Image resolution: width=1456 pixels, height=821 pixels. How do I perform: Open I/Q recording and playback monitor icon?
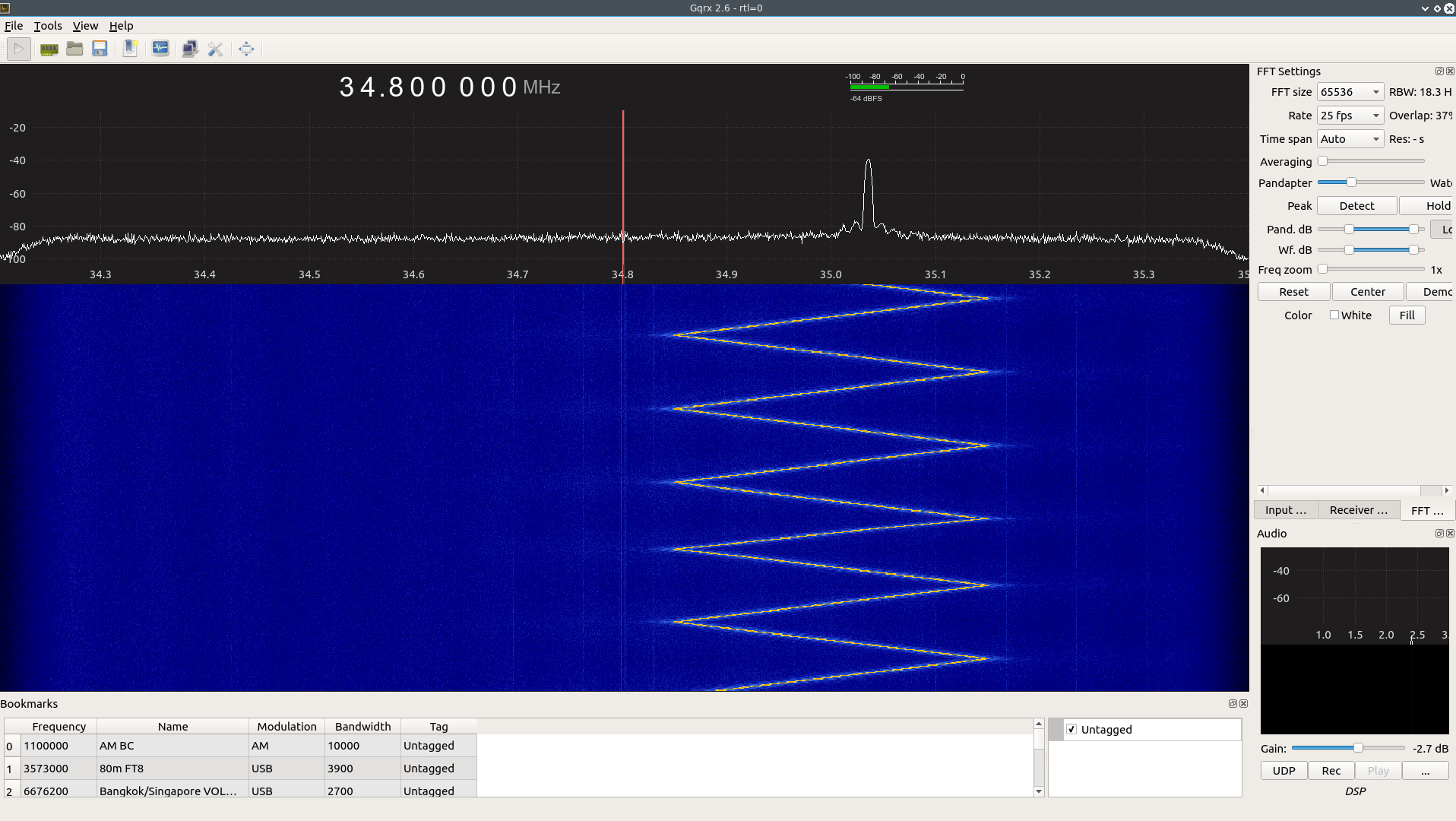pos(160,49)
